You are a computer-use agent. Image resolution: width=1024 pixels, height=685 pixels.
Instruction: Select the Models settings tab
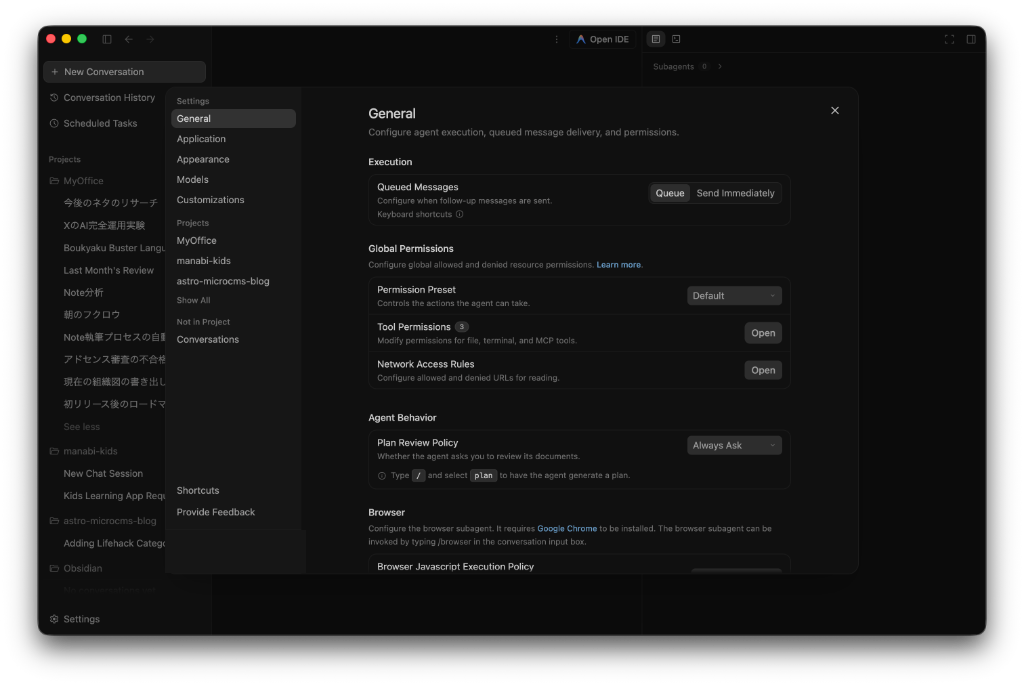pos(193,180)
